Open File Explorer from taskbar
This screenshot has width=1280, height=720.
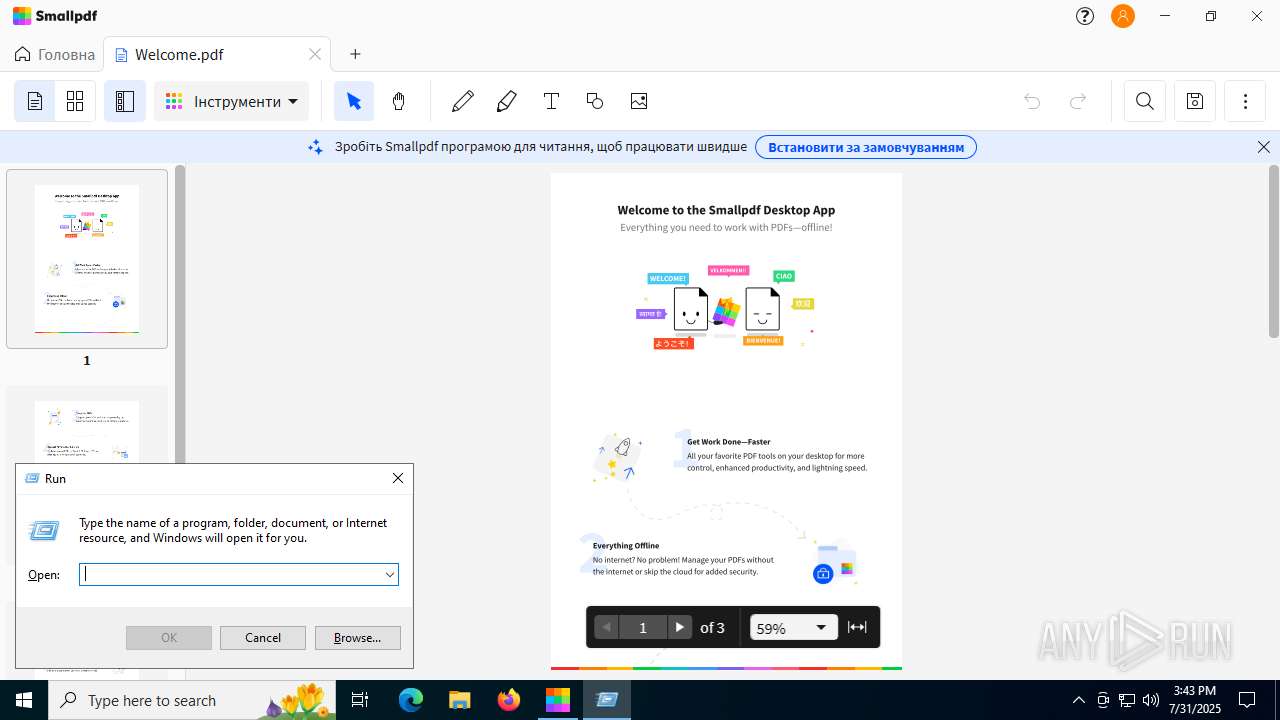coord(460,700)
